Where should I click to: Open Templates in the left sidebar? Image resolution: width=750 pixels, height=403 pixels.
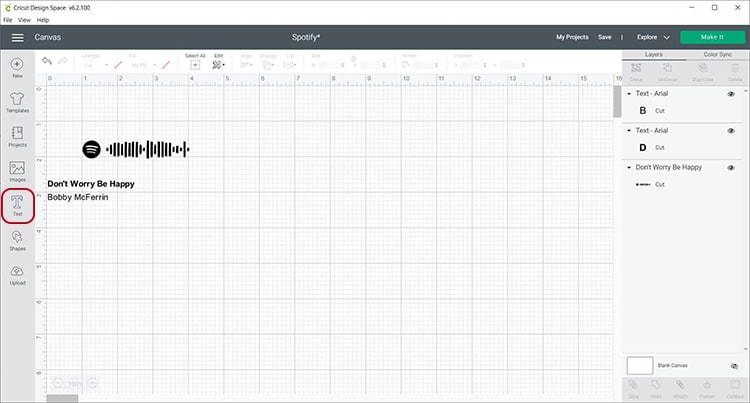point(17,102)
